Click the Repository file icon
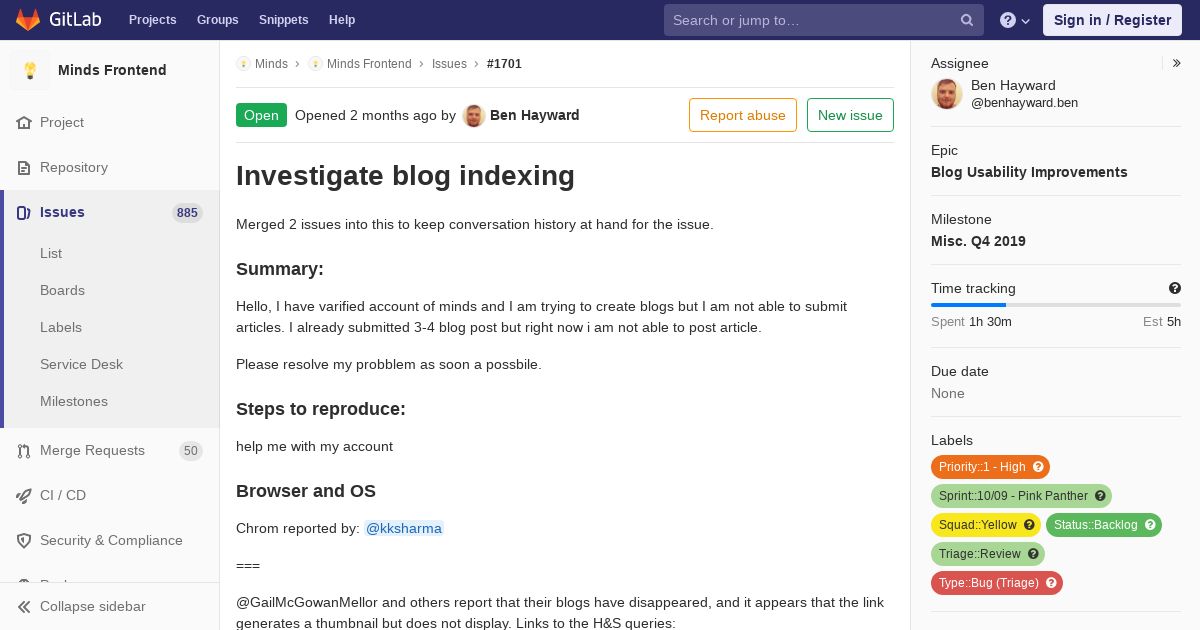This screenshot has height=630, width=1200. pyautogui.click(x=24, y=167)
